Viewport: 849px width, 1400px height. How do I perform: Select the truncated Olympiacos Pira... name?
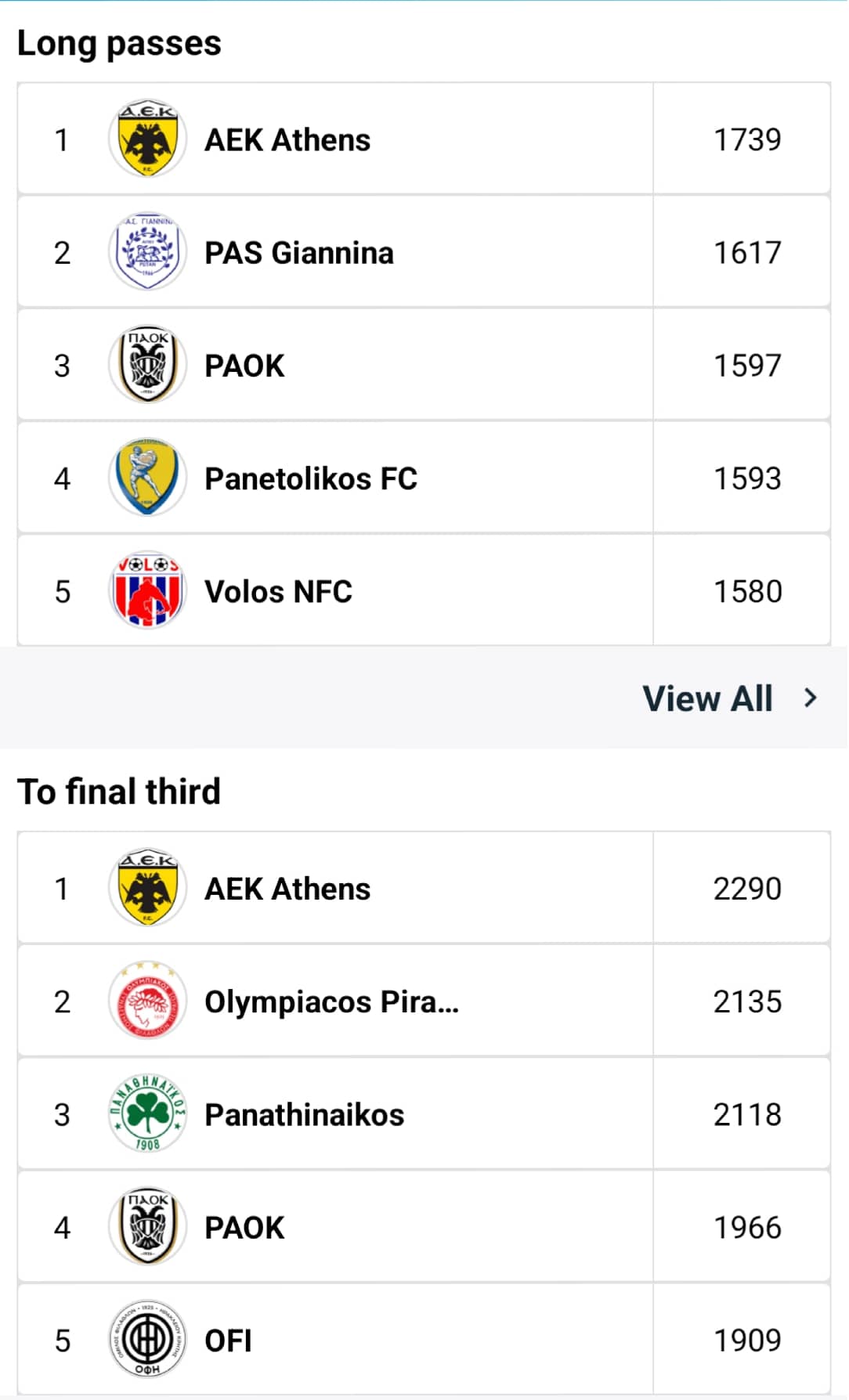point(331,1002)
